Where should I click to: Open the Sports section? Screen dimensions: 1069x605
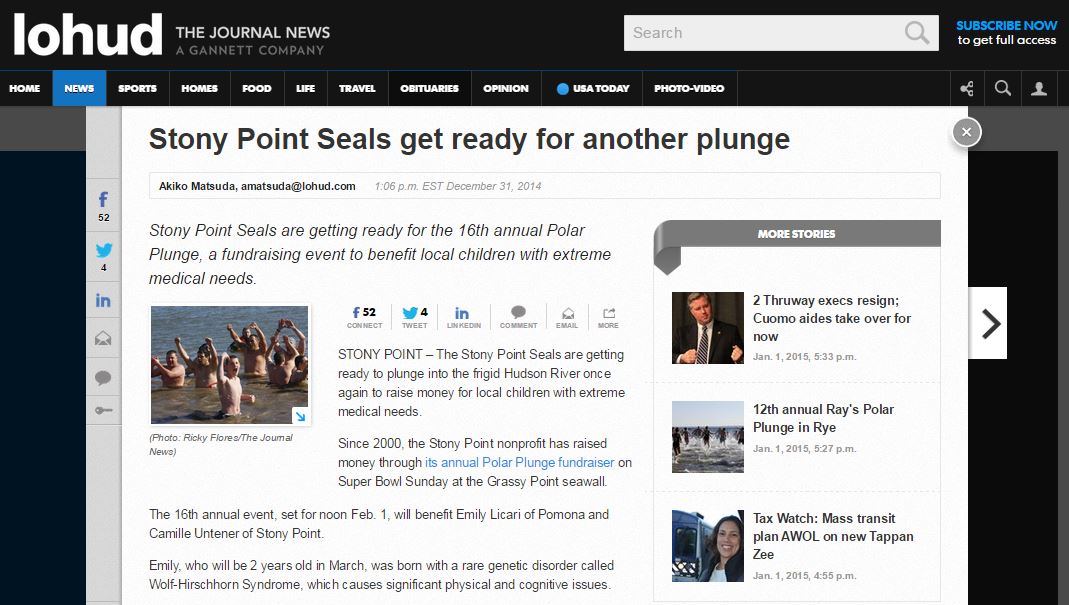pyautogui.click(x=137, y=89)
